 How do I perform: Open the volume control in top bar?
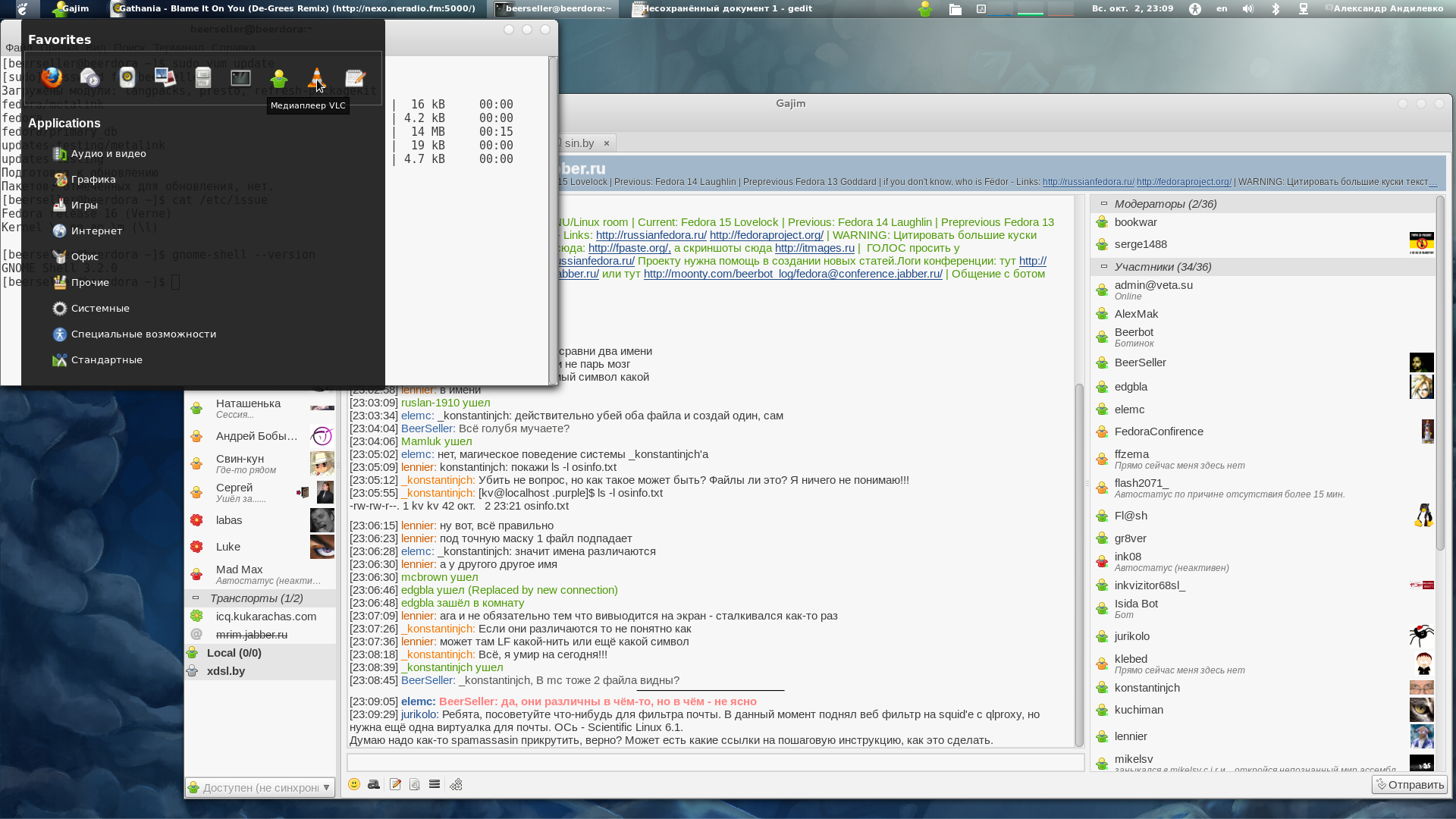pos(1248,9)
